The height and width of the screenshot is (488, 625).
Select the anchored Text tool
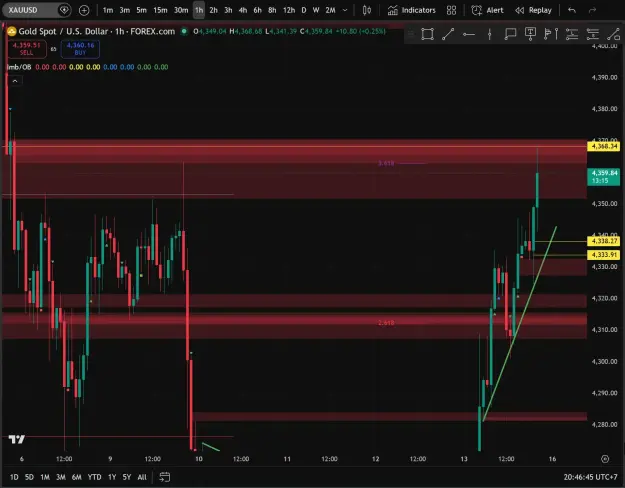tap(531, 34)
